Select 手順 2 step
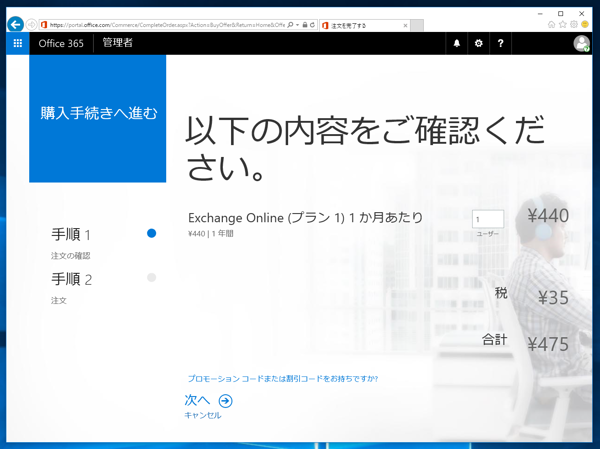The image size is (600, 449). pyautogui.click(x=72, y=279)
